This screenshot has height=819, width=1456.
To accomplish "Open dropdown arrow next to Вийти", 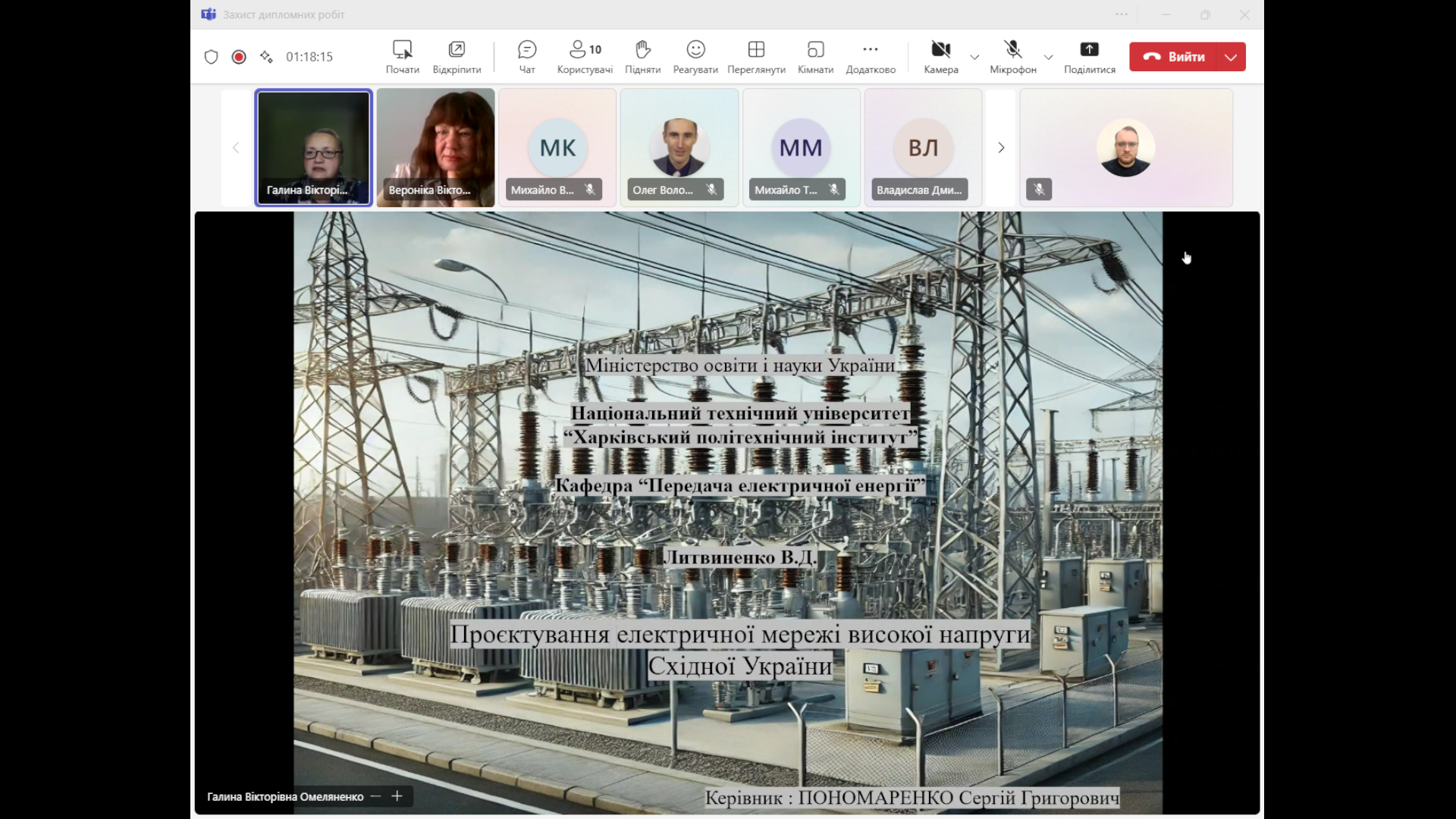I will 1231,57.
